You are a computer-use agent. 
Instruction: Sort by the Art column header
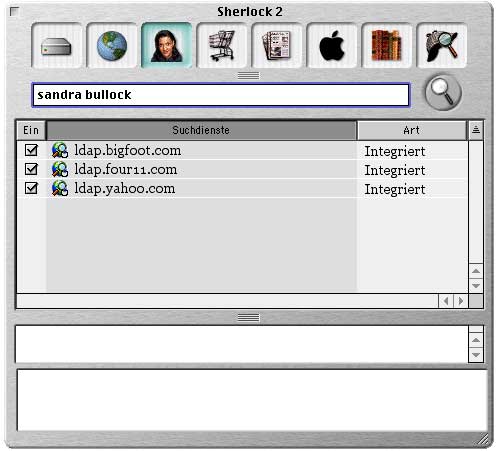pyautogui.click(x=411, y=130)
